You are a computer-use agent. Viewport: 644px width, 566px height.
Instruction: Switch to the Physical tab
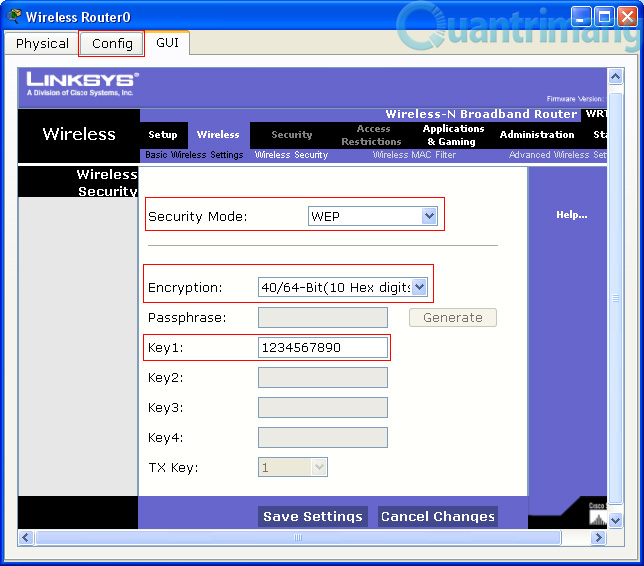[x=42, y=43]
